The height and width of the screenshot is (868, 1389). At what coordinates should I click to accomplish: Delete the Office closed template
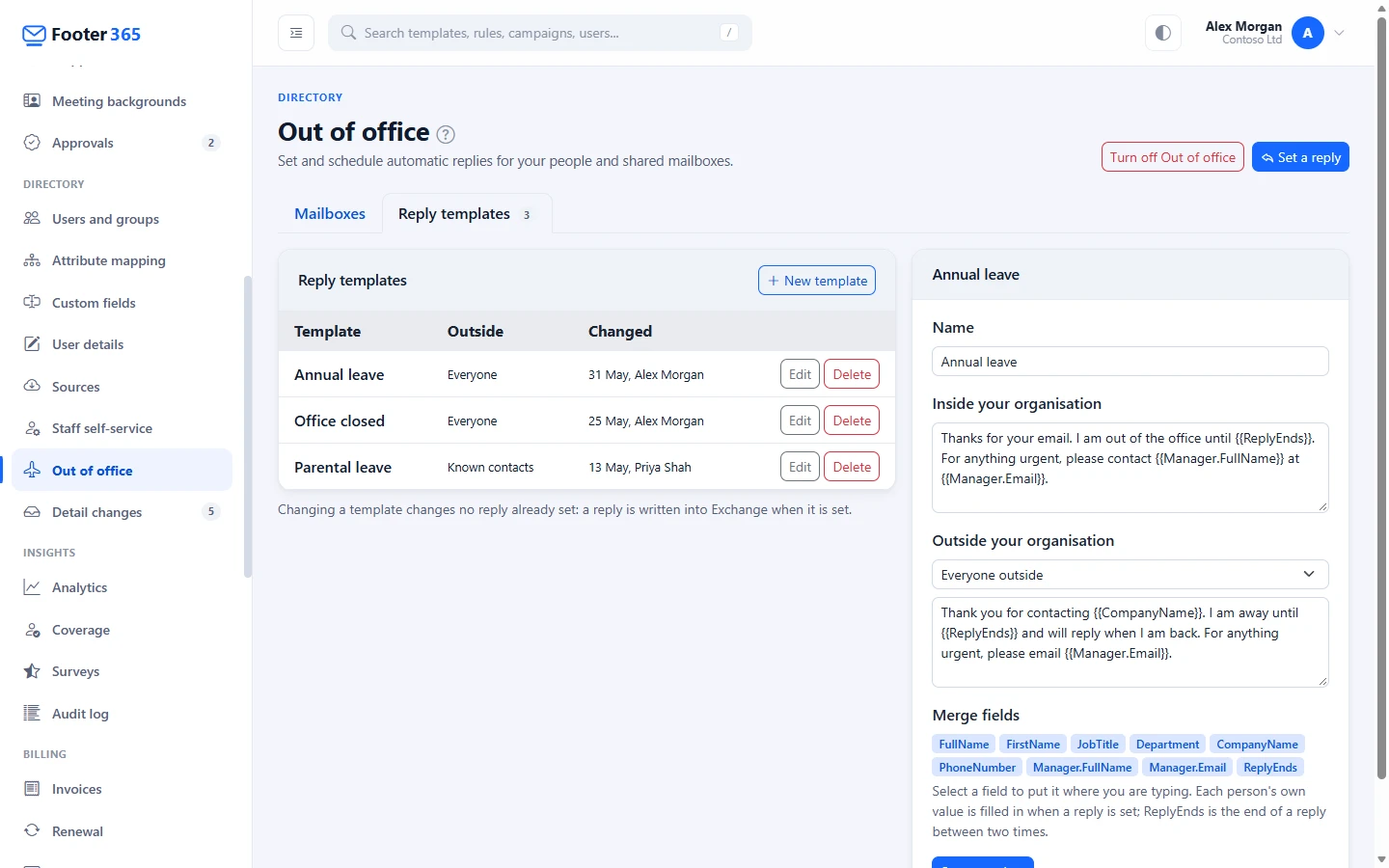(852, 420)
